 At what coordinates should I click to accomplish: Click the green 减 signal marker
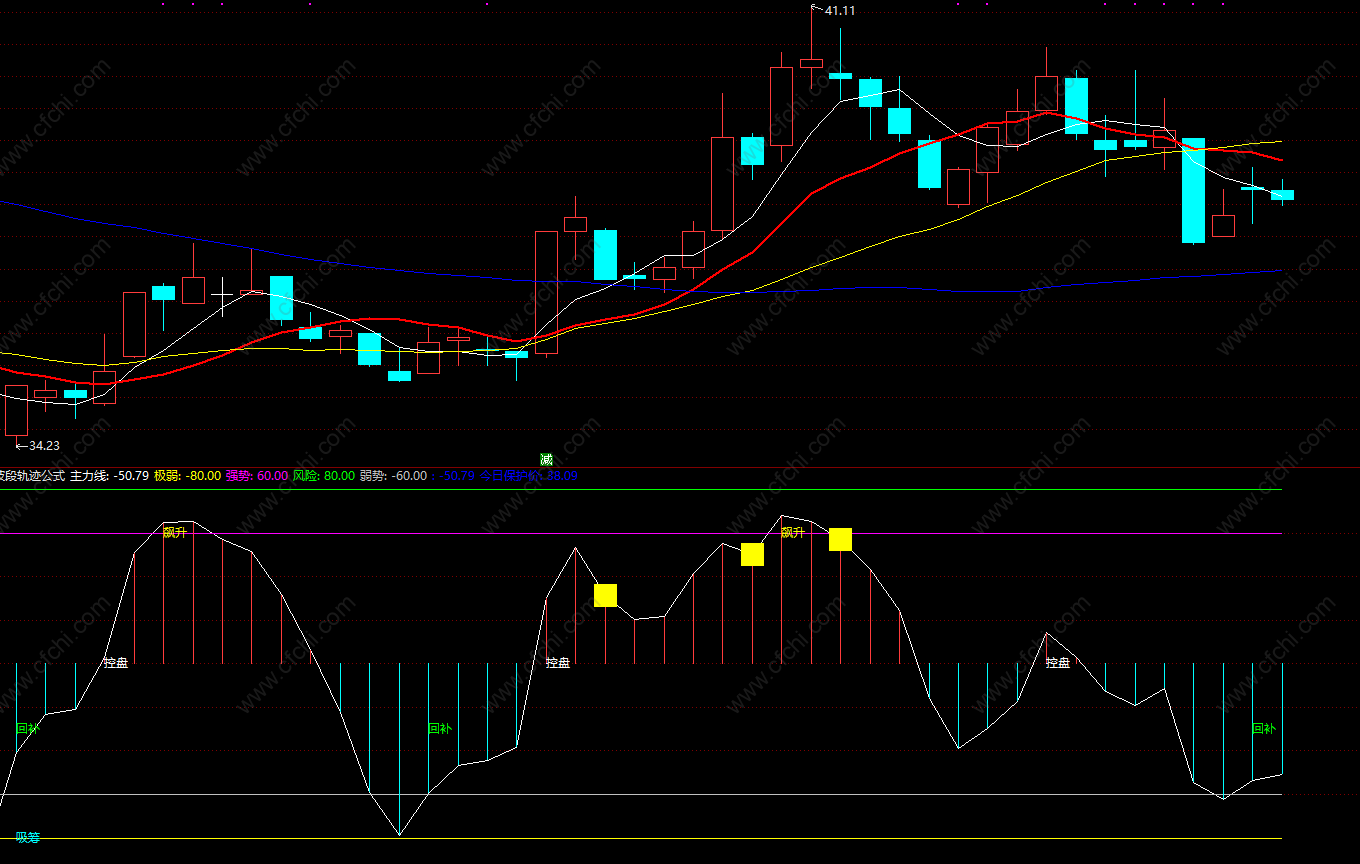tap(546, 460)
